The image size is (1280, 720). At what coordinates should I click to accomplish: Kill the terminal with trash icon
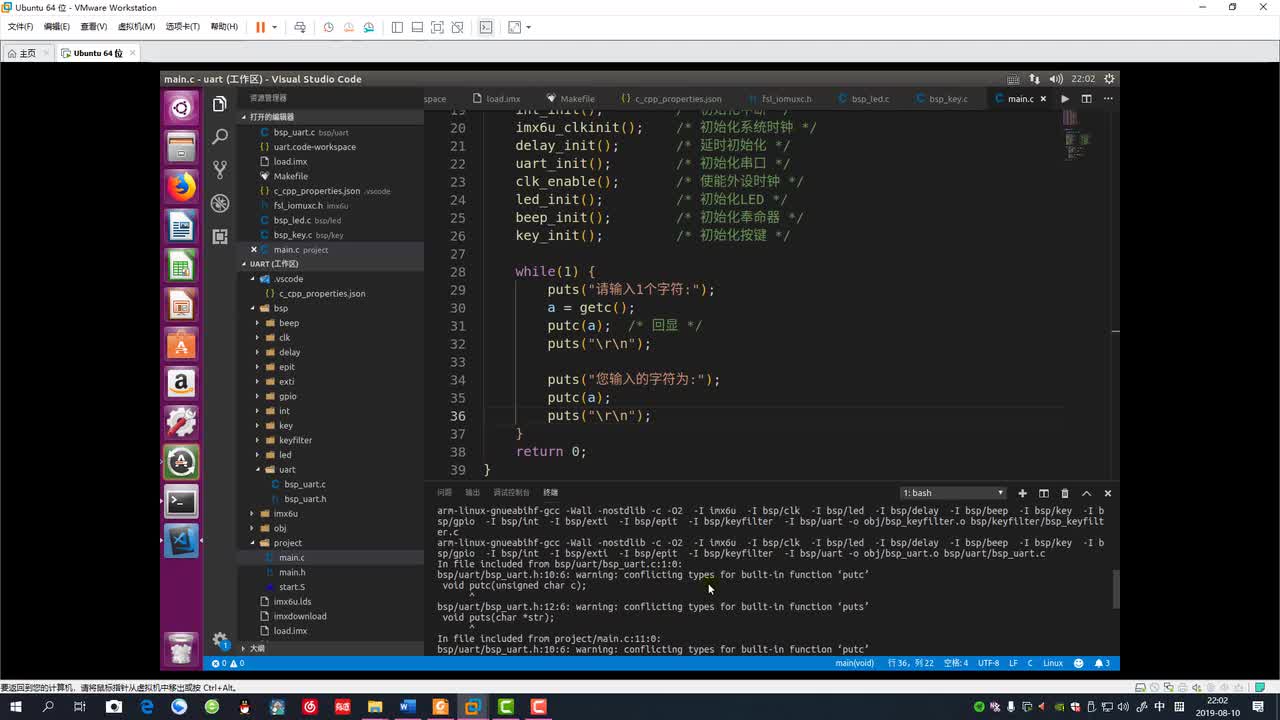click(1065, 493)
